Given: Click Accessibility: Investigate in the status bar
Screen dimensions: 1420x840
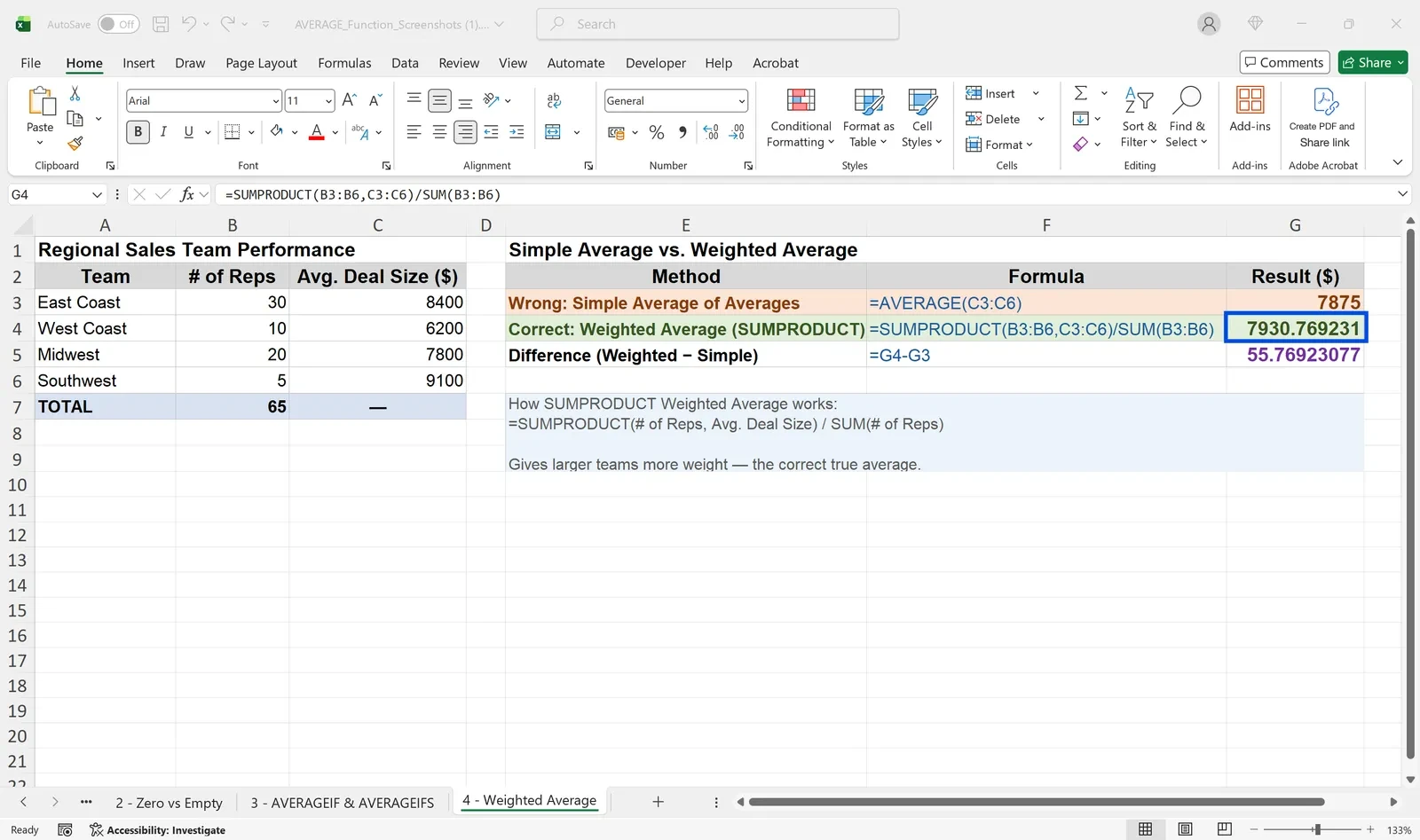Looking at the screenshot, I should point(158,830).
